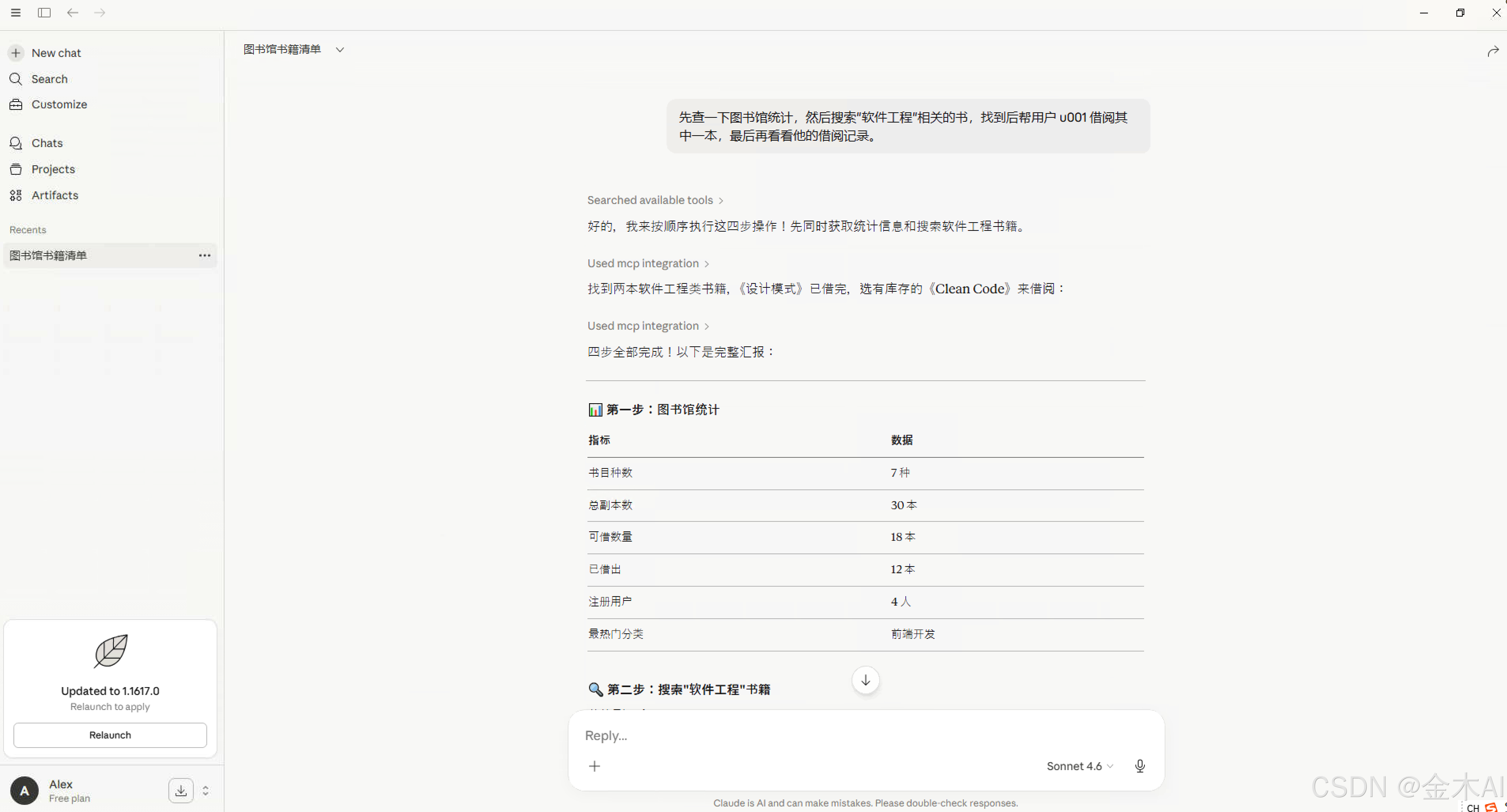Open the Sonnet 4.6 model selector
The height and width of the screenshot is (812, 1507).
click(x=1079, y=766)
